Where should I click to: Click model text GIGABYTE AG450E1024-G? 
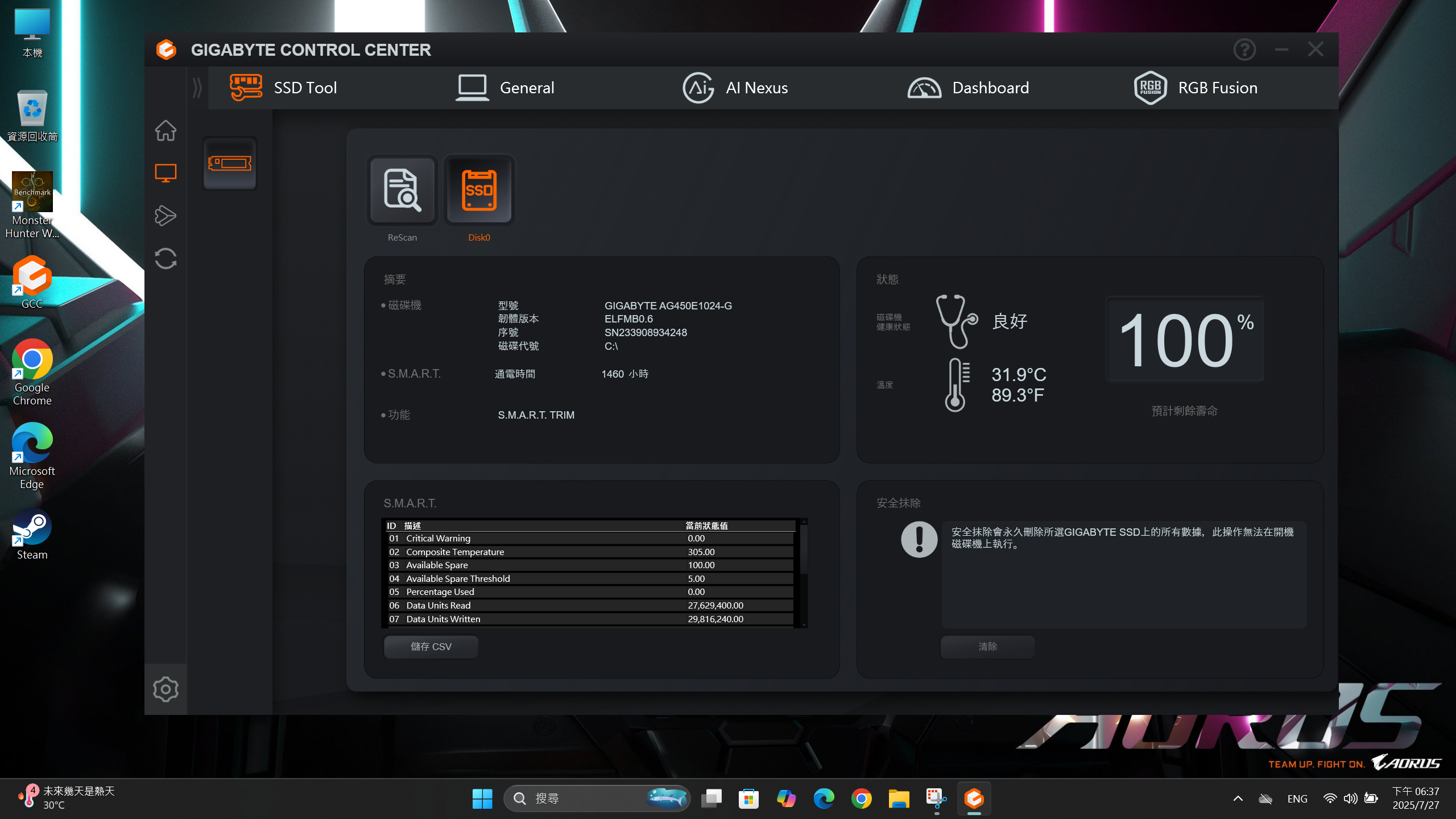[668, 305]
